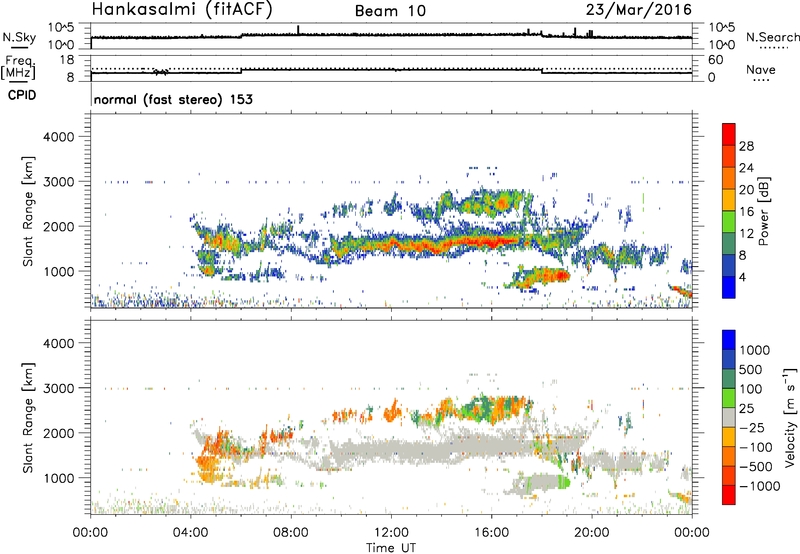Select the Slant Range [km] label of velocity panel
This screenshot has width=800, height=554.
(x=28, y=418)
